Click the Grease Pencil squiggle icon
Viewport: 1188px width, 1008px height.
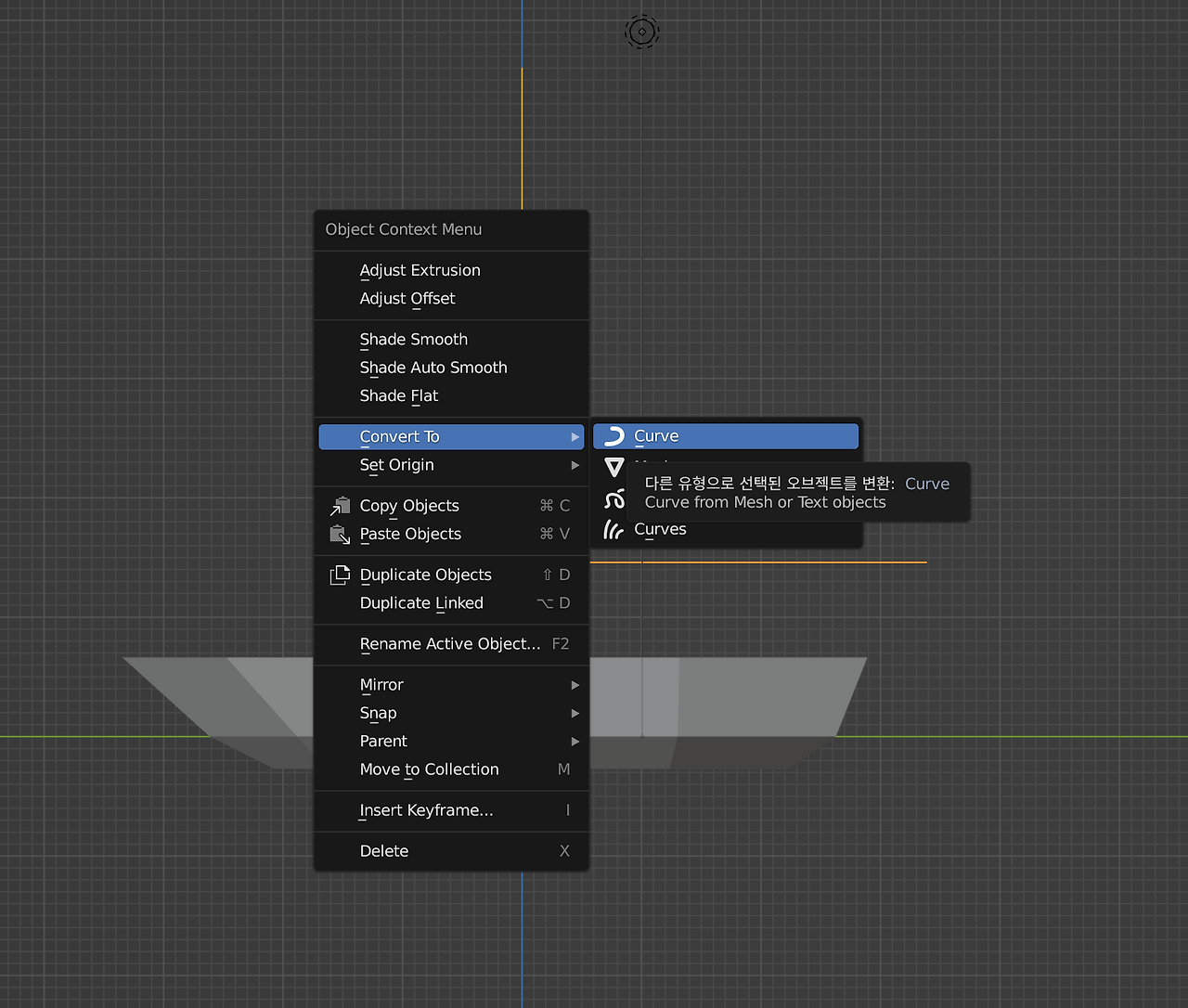tap(614, 500)
